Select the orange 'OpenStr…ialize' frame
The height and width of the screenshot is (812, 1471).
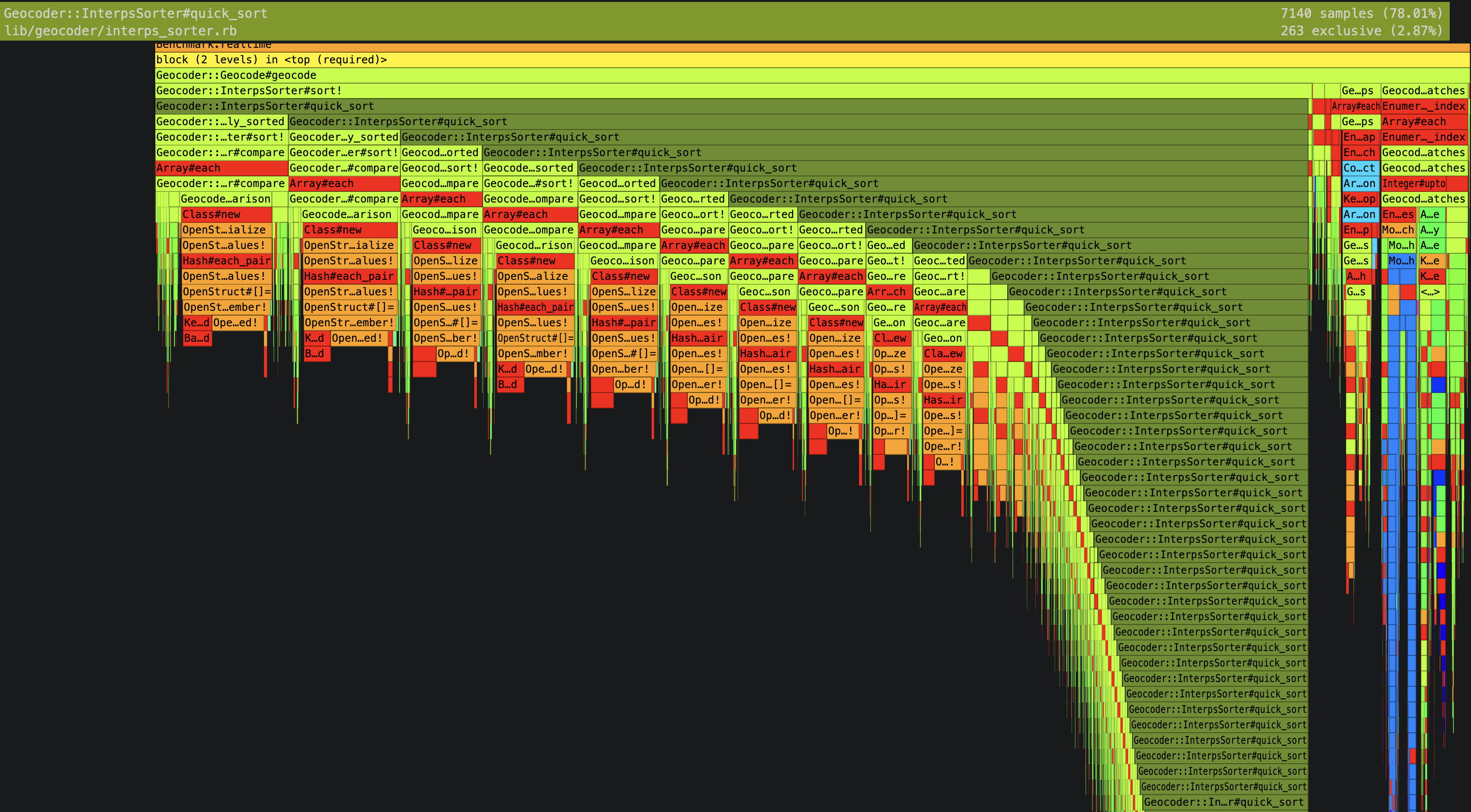pyautogui.click(x=350, y=246)
